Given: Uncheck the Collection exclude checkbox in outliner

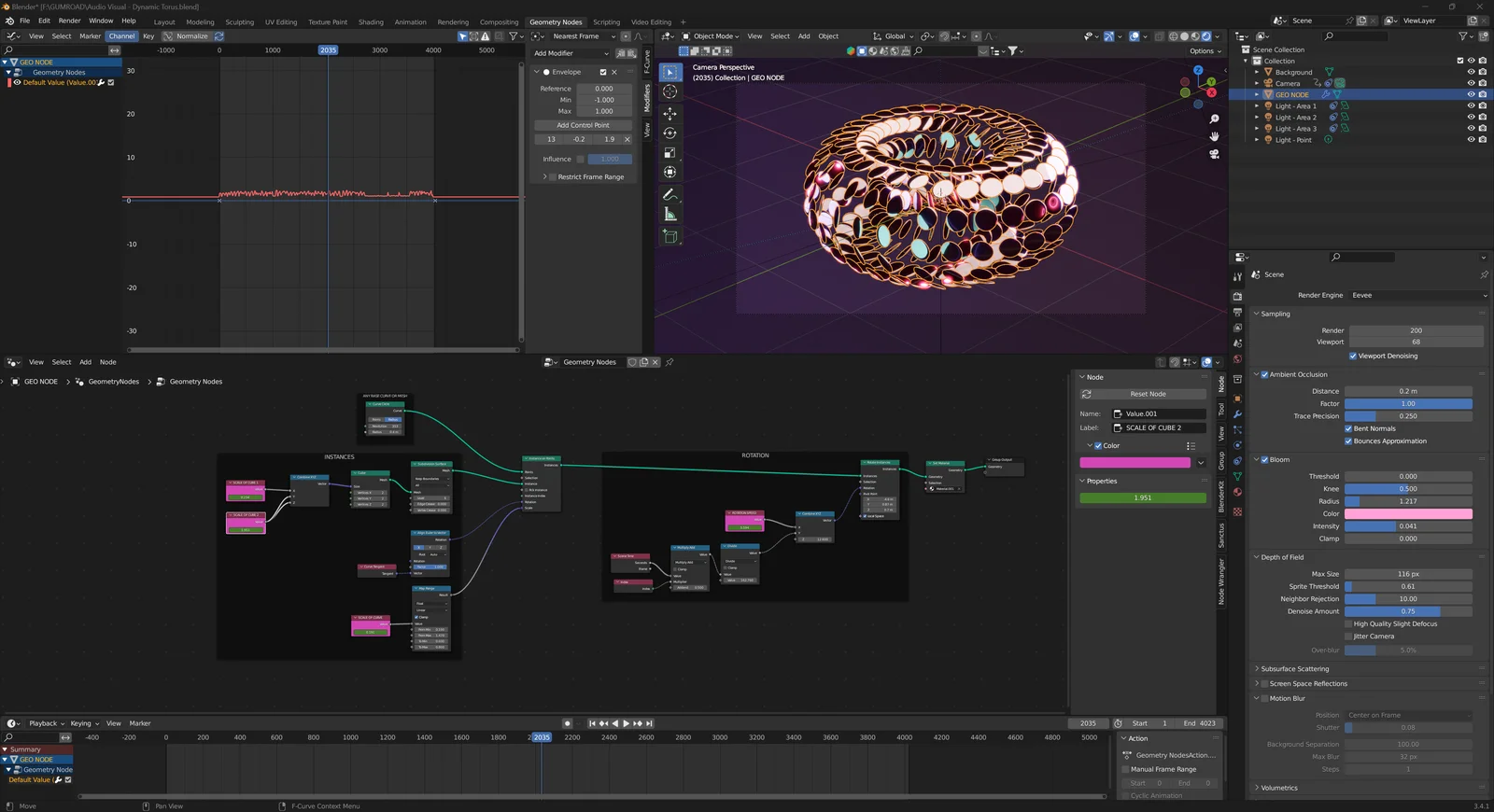Looking at the screenshot, I should pos(1460,61).
